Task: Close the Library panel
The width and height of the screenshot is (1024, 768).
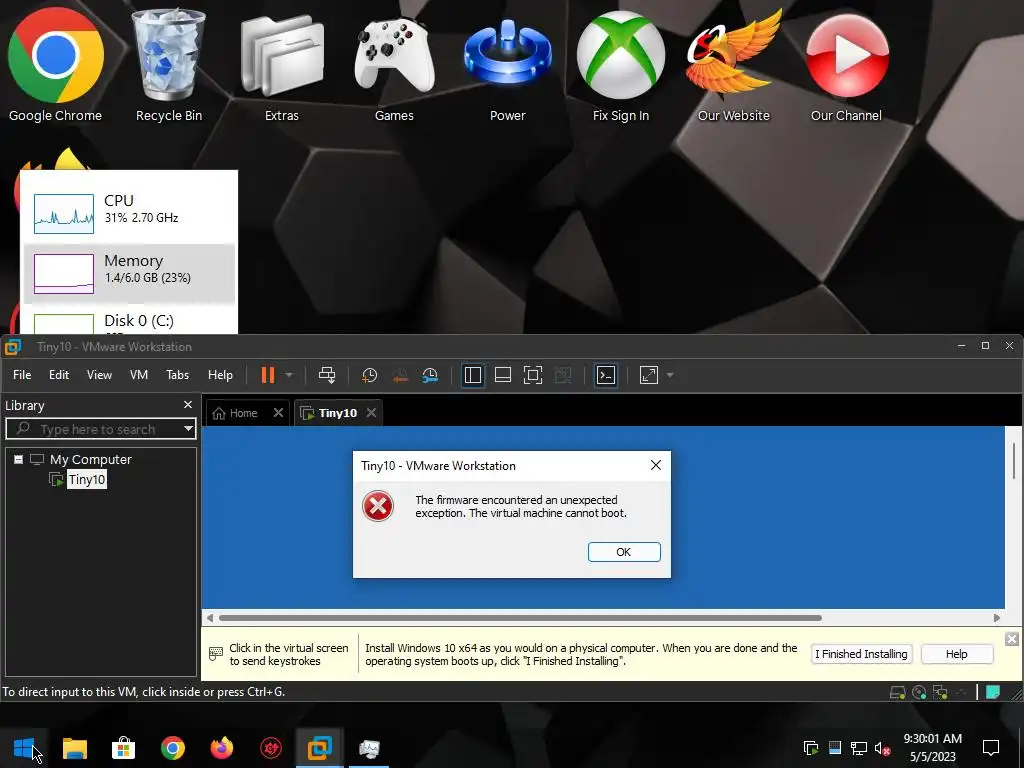Action: pyautogui.click(x=188, y=405)
